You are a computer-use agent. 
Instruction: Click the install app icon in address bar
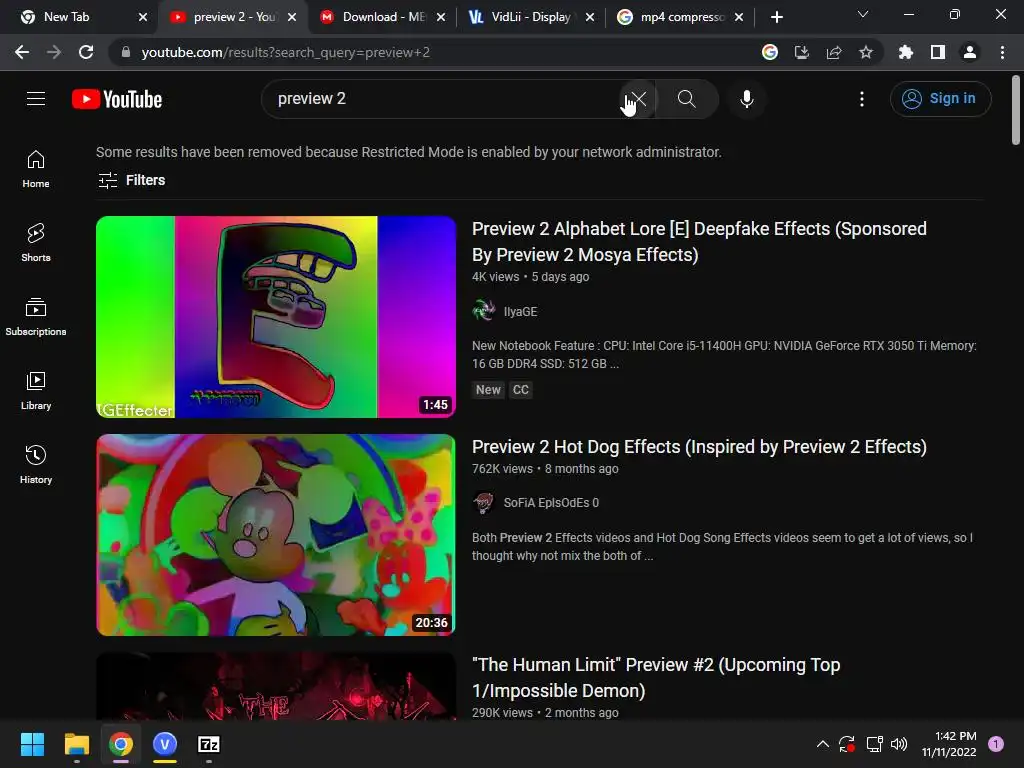pyautogui.click(x=801, y=52)
